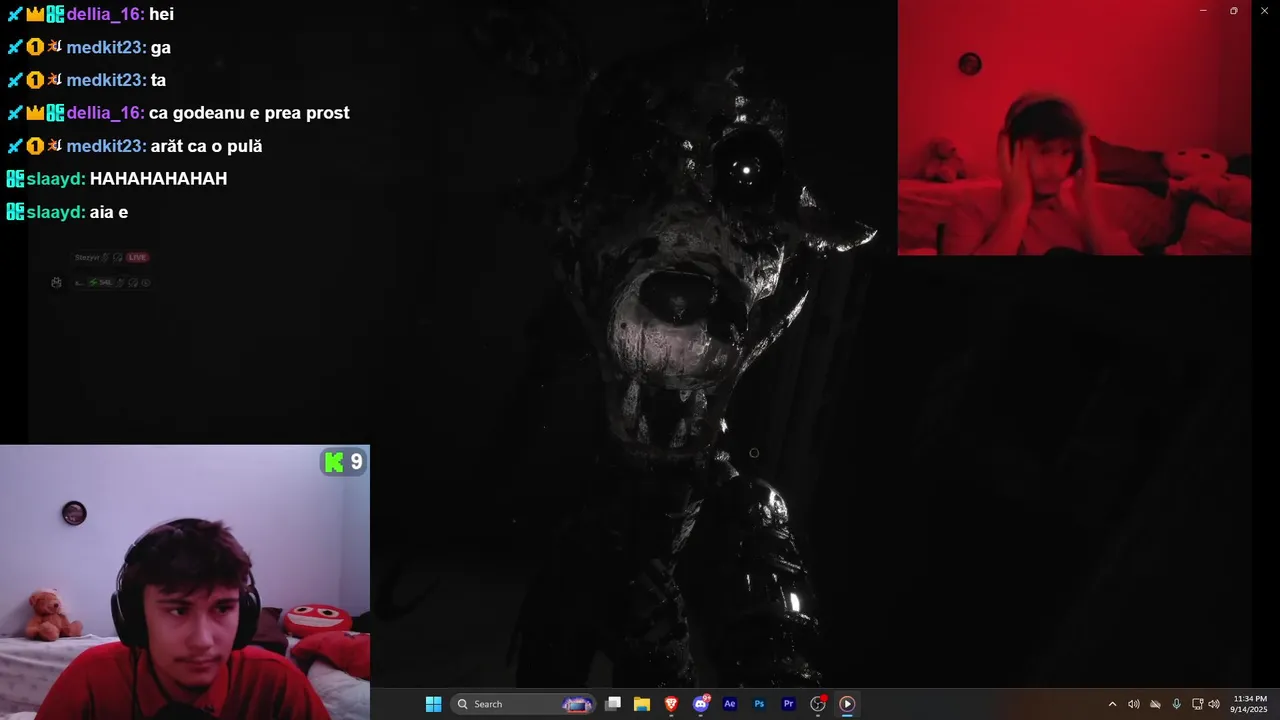Open Discord from the taskbar
1280x720 pixels.
[701, 704]
